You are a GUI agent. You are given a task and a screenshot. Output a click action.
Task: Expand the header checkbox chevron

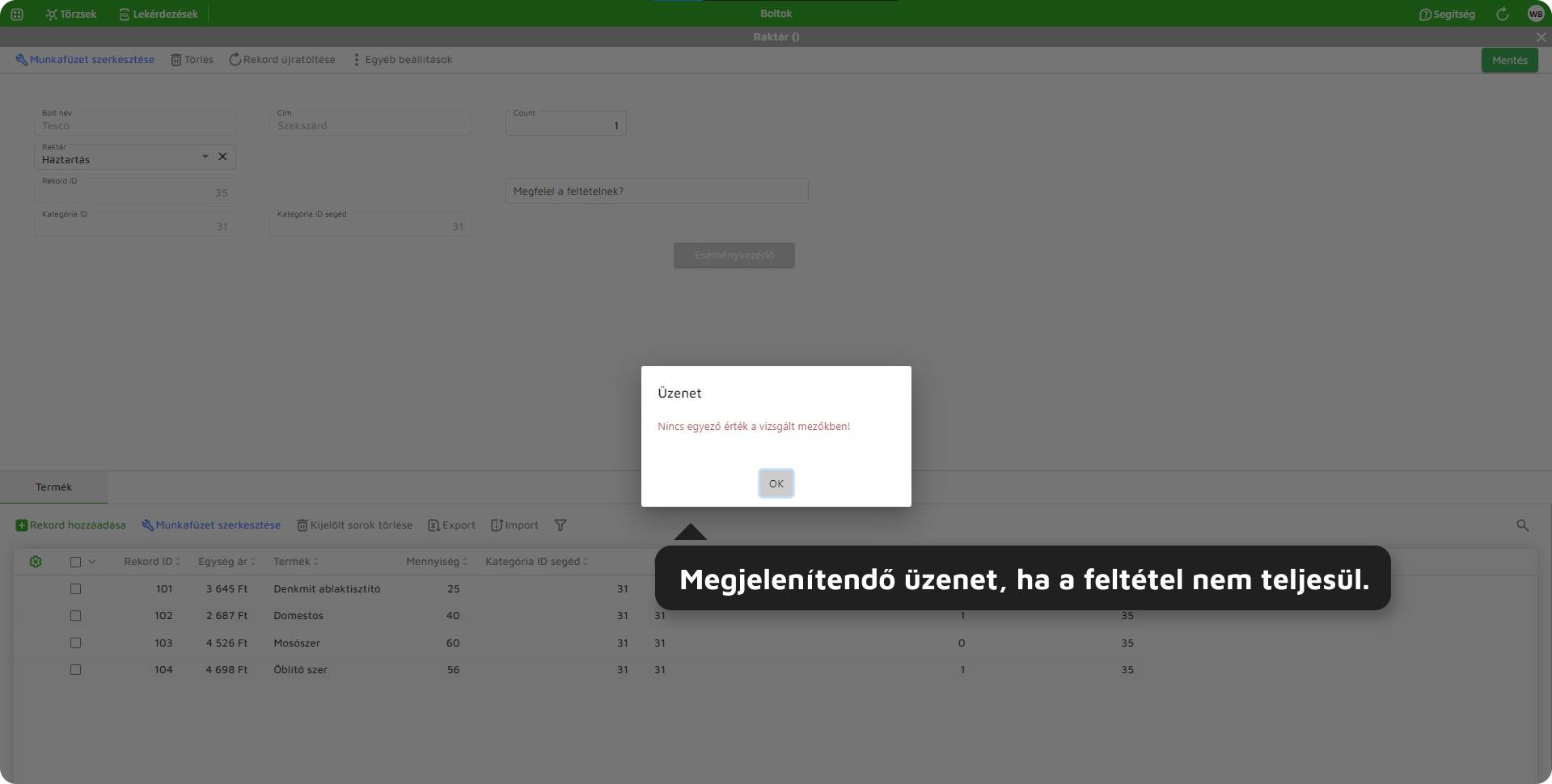[92, 562]
